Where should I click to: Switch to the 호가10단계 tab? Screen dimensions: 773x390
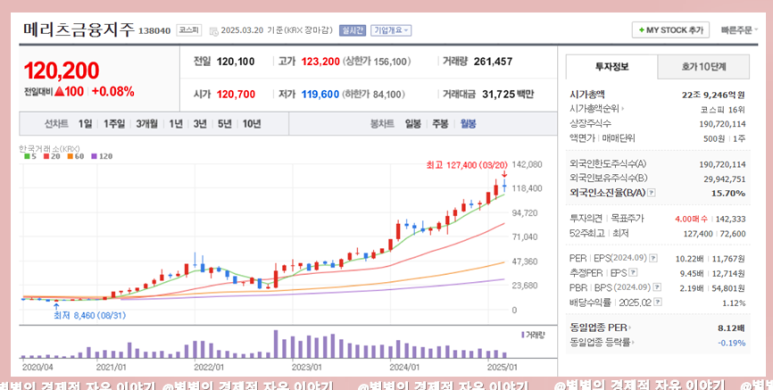[x=703, y=67]
